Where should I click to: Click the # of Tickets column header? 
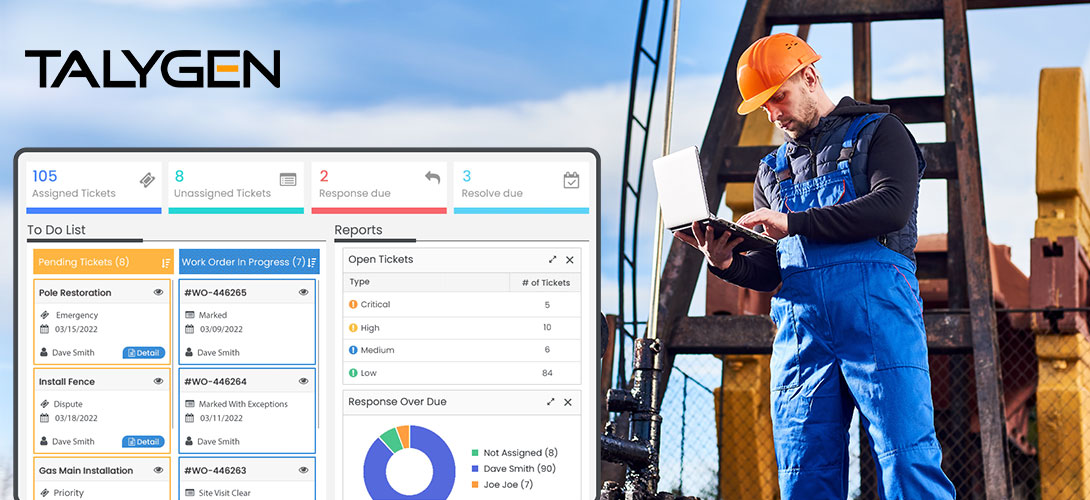click(546, 282)
